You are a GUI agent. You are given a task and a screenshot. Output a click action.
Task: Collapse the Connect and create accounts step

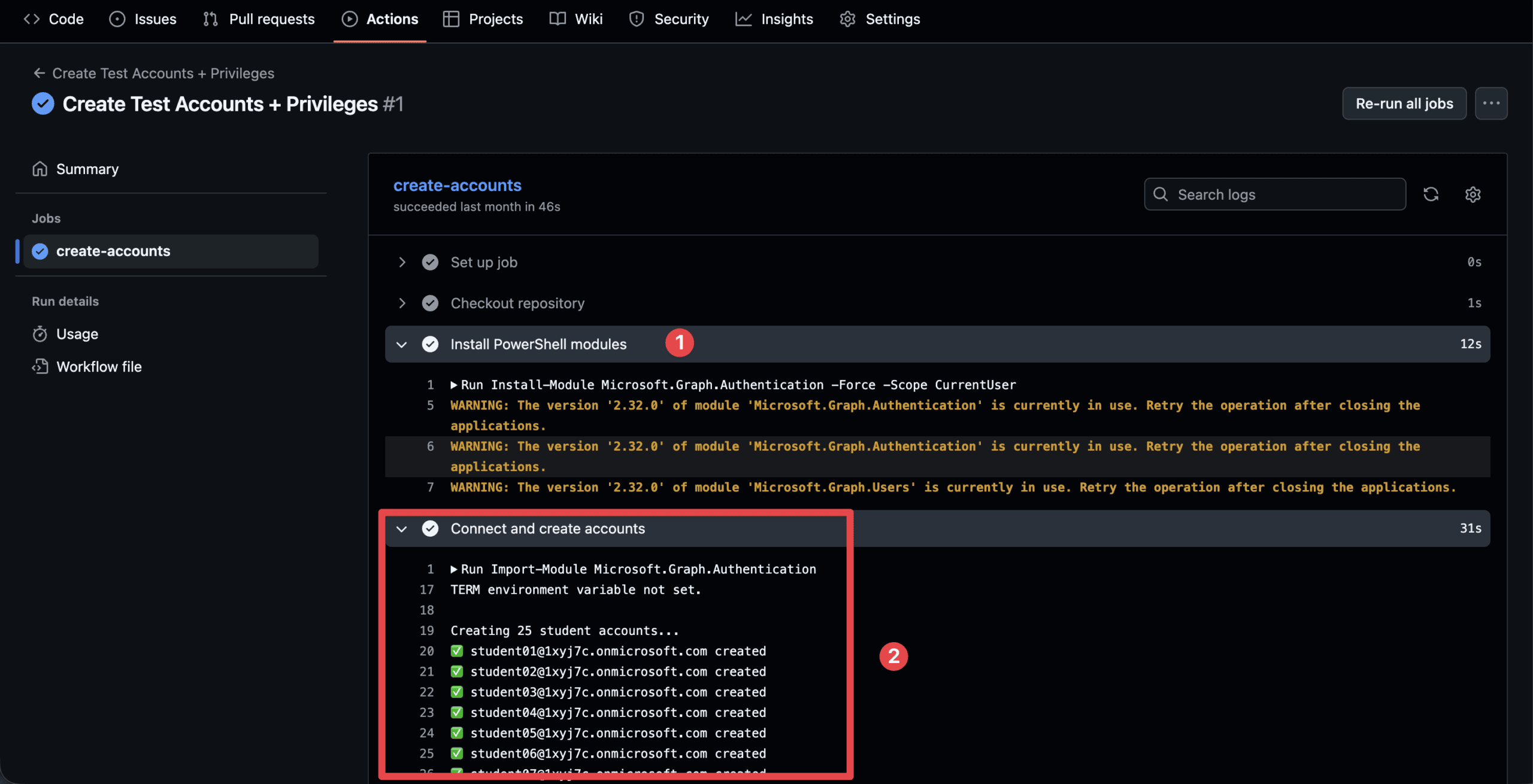(402, 528)
